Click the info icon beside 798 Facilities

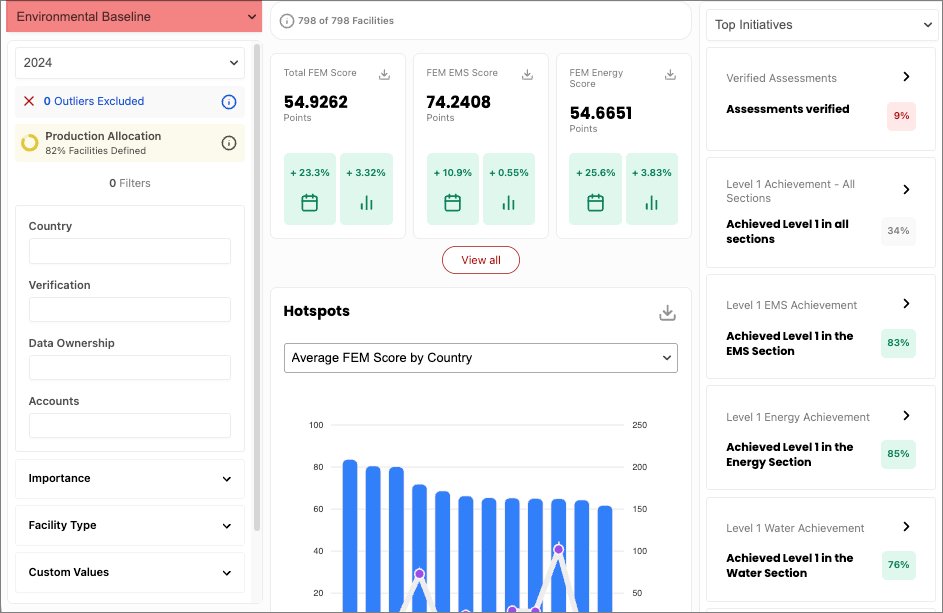pos(287,21)
